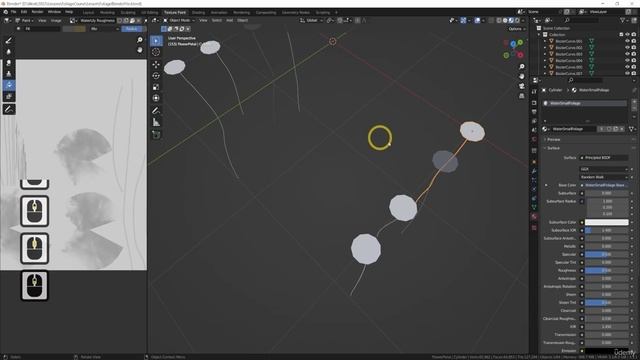640x360 pixels.
Task: Toggle X-ray mode in viewport header
Action: tap(491, 20)
